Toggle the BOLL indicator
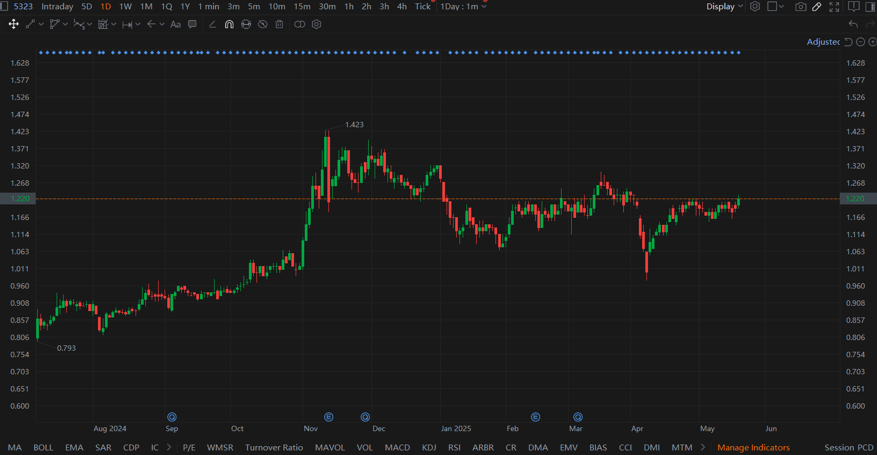Image resolution: width=877 pixels, height=455 pixels. (43, 447)
